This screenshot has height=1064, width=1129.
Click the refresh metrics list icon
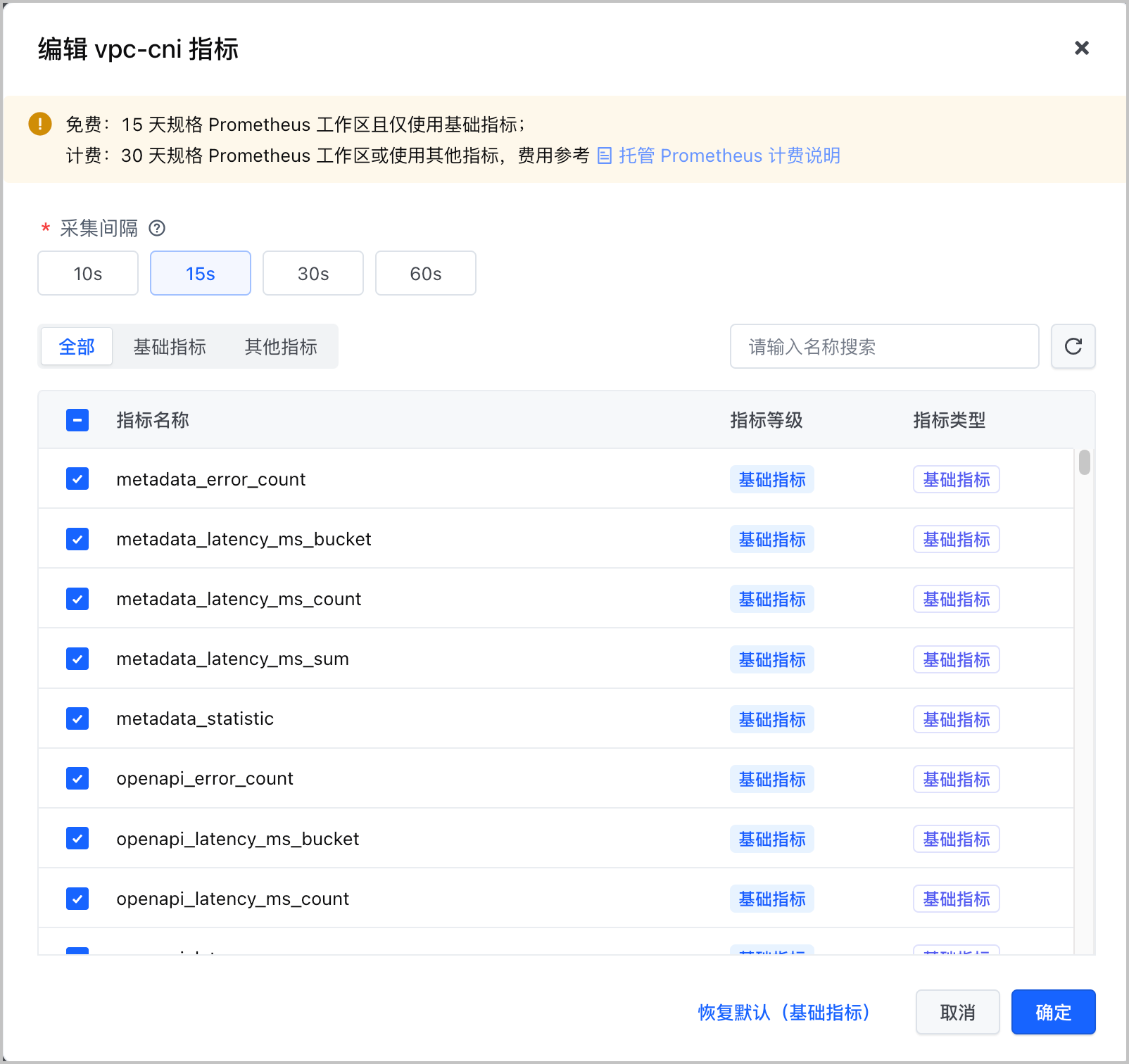coord(1073,346)
